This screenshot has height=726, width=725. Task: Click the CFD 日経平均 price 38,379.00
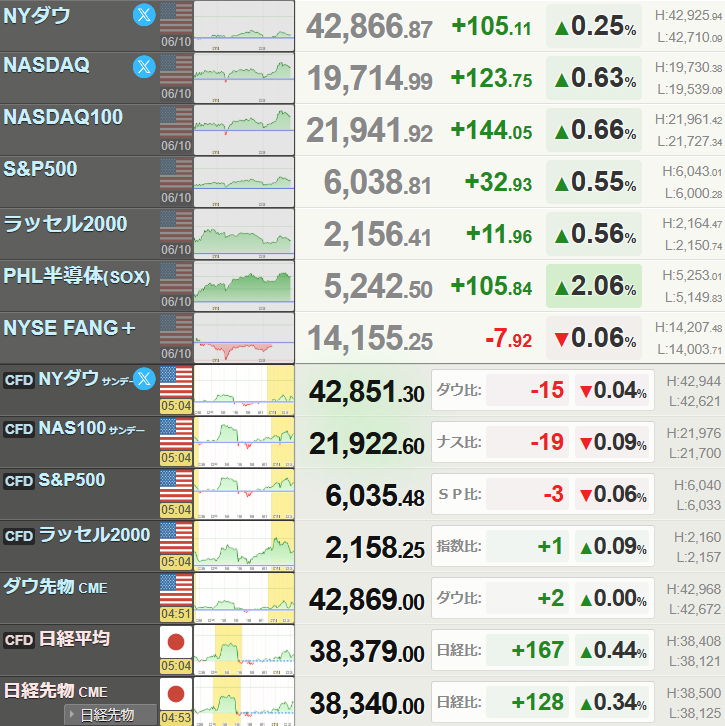pyautogui.click(x=367, y=652)
